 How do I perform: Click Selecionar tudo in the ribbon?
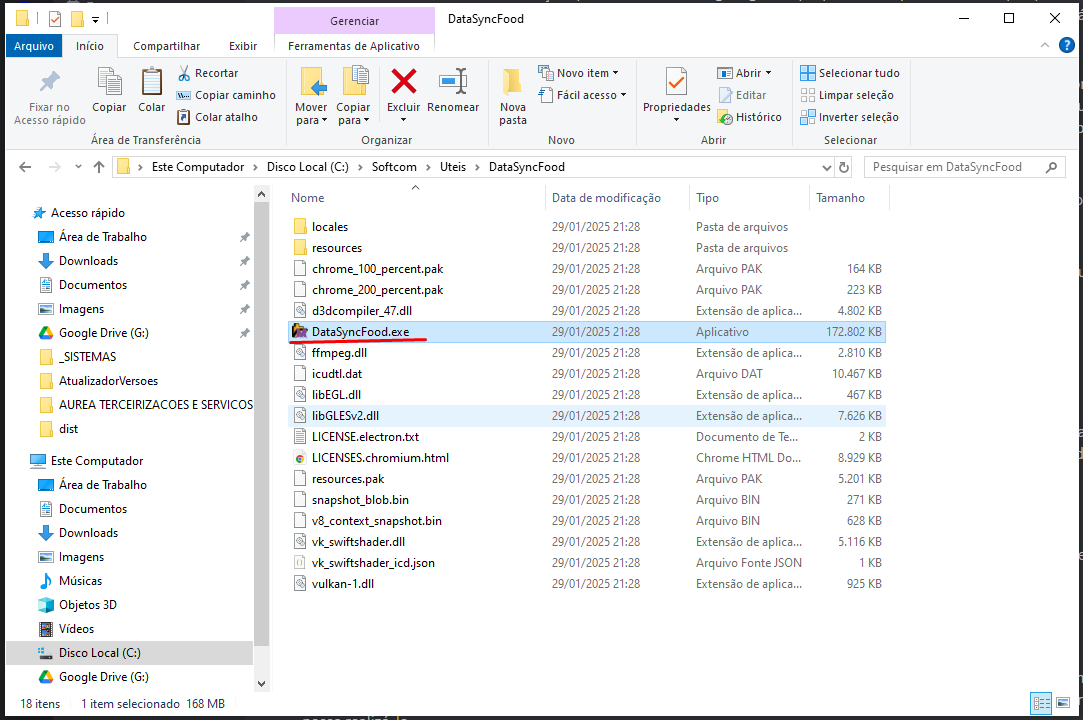pyautogui.click(x=849, y=73)
